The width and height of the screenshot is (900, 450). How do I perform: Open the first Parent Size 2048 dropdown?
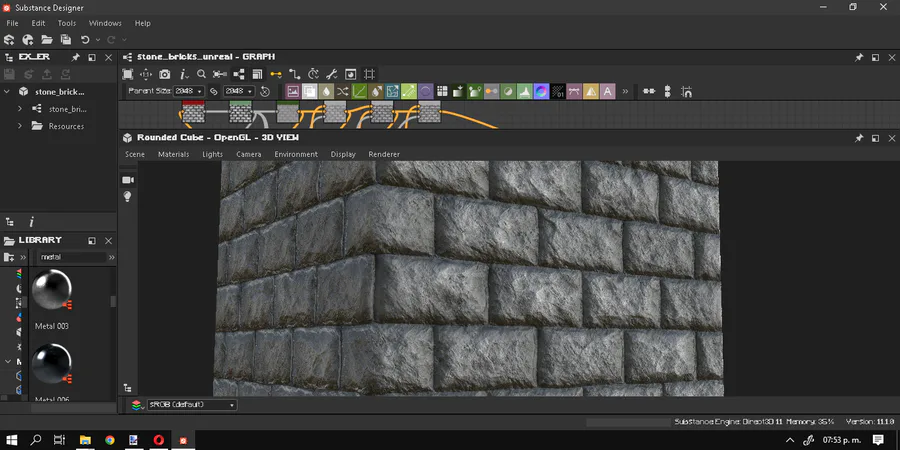(x=189, y=91)
